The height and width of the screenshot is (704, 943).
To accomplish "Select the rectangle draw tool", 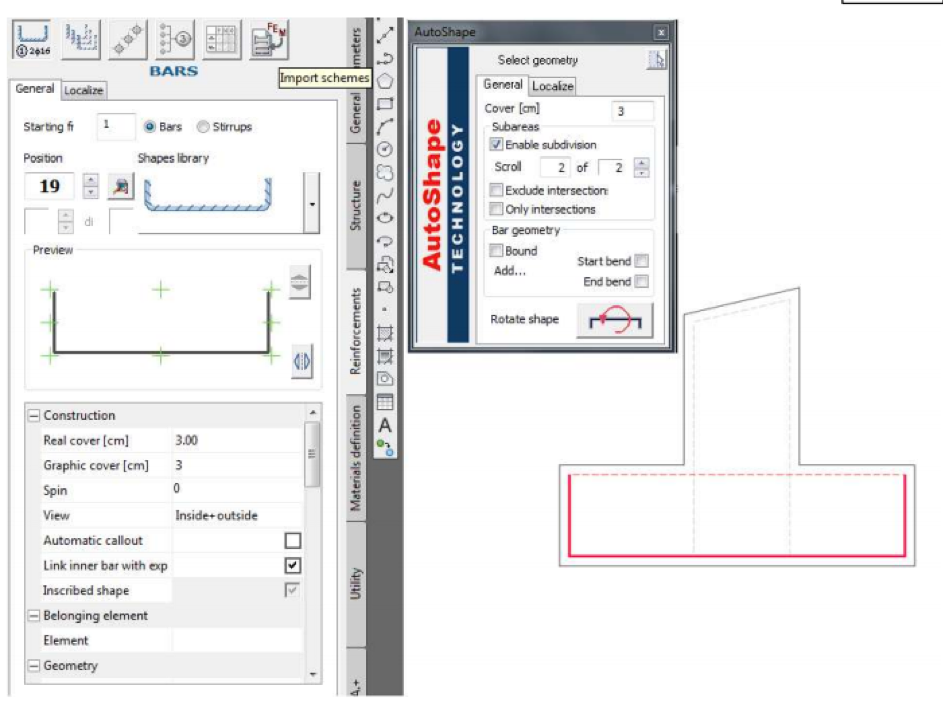I will coord(385,102).
